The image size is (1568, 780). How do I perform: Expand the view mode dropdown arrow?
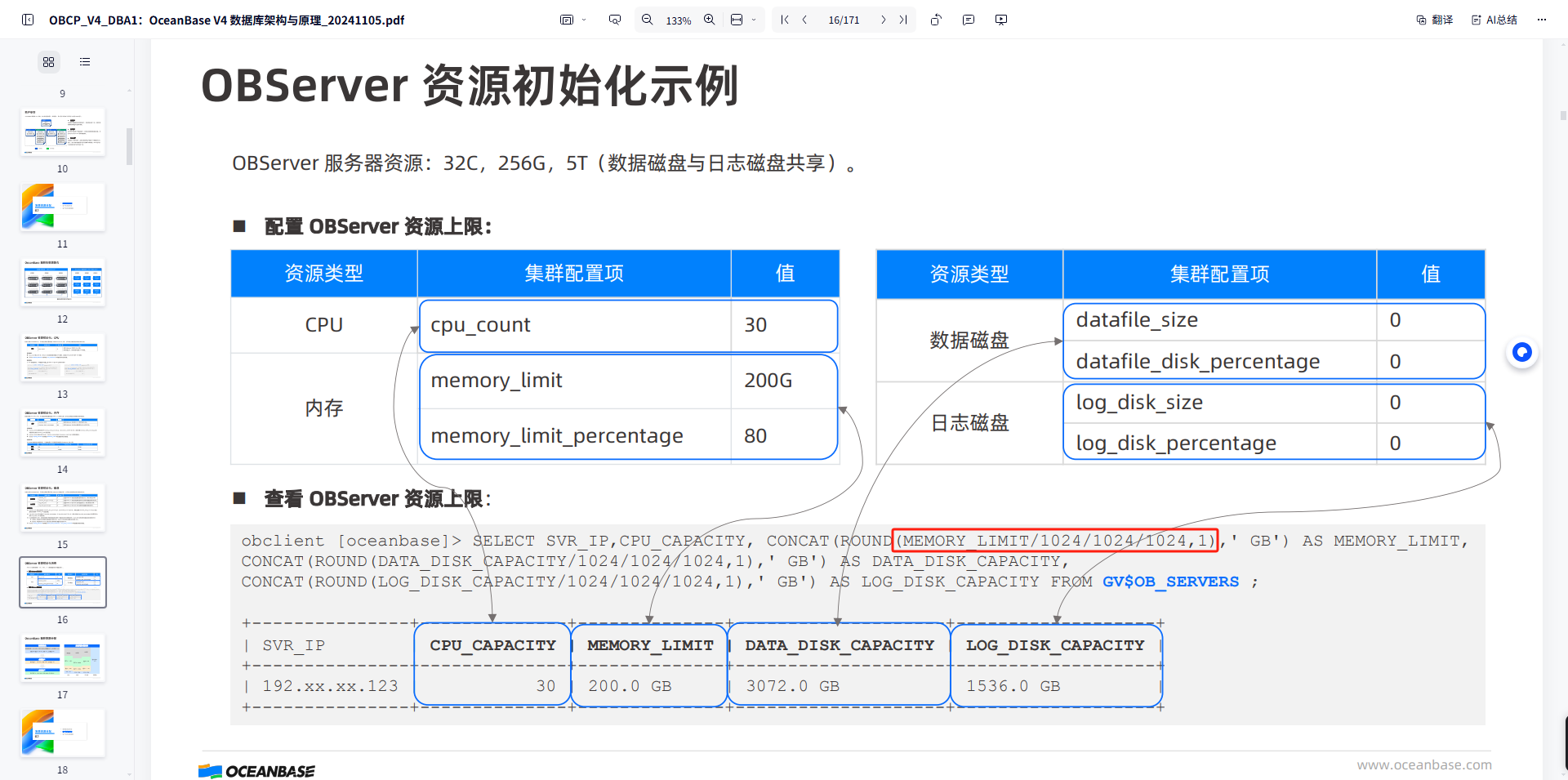pyautogui.click(x=584, y=20)
